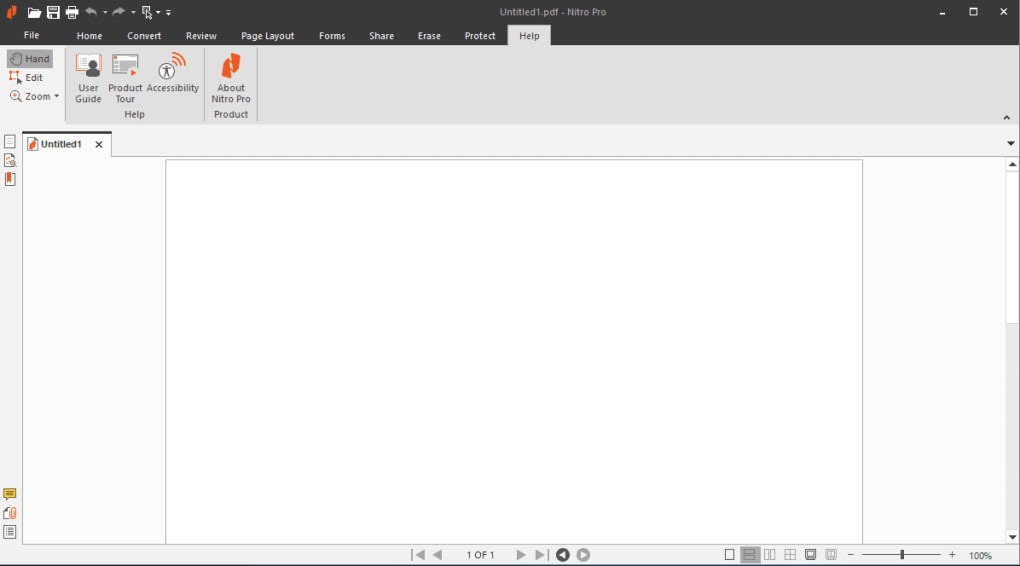This screenshot has width=1020, height=566.
Task: Click the next view round button
Action: coord(584,555)
